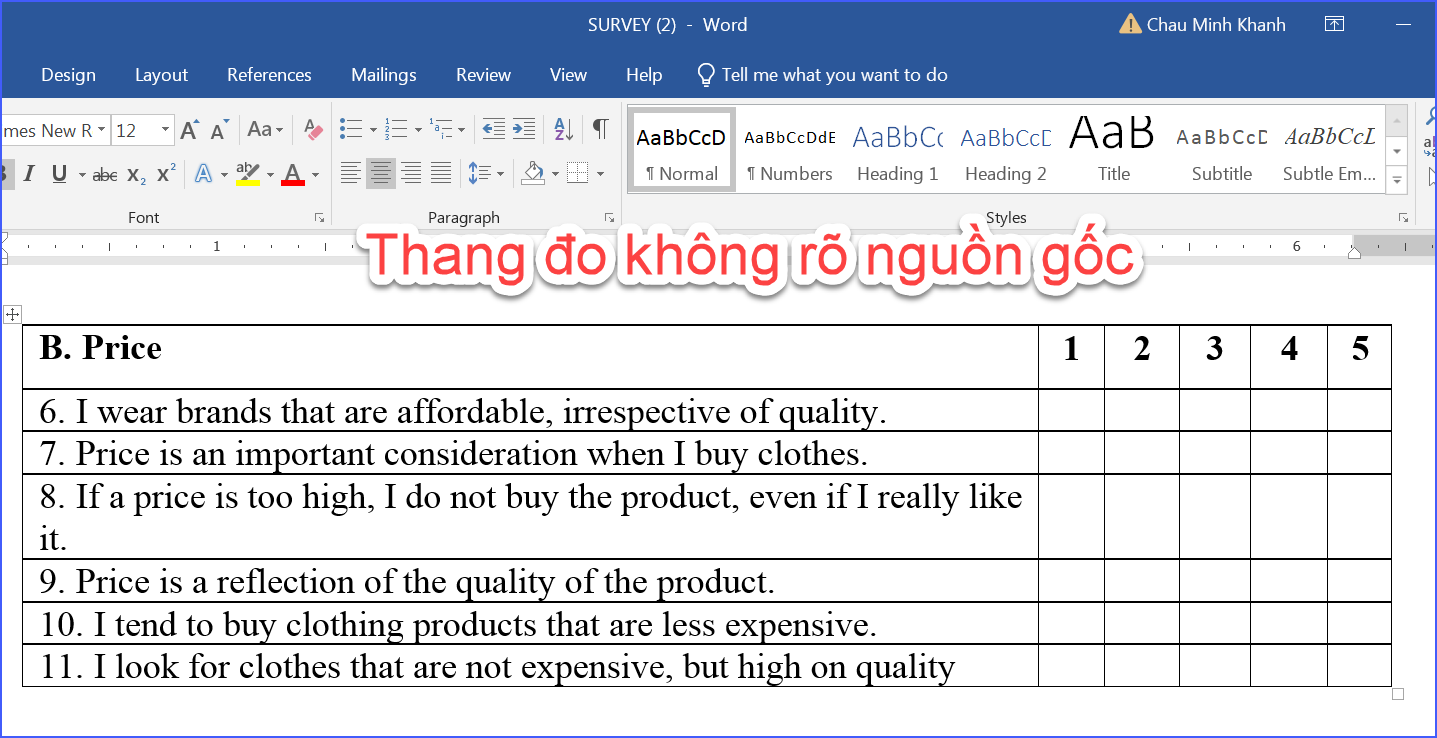Screen dimensions: 1437x738
Task: Open the line spacing dropdown
Action: (x=486, y=174)
